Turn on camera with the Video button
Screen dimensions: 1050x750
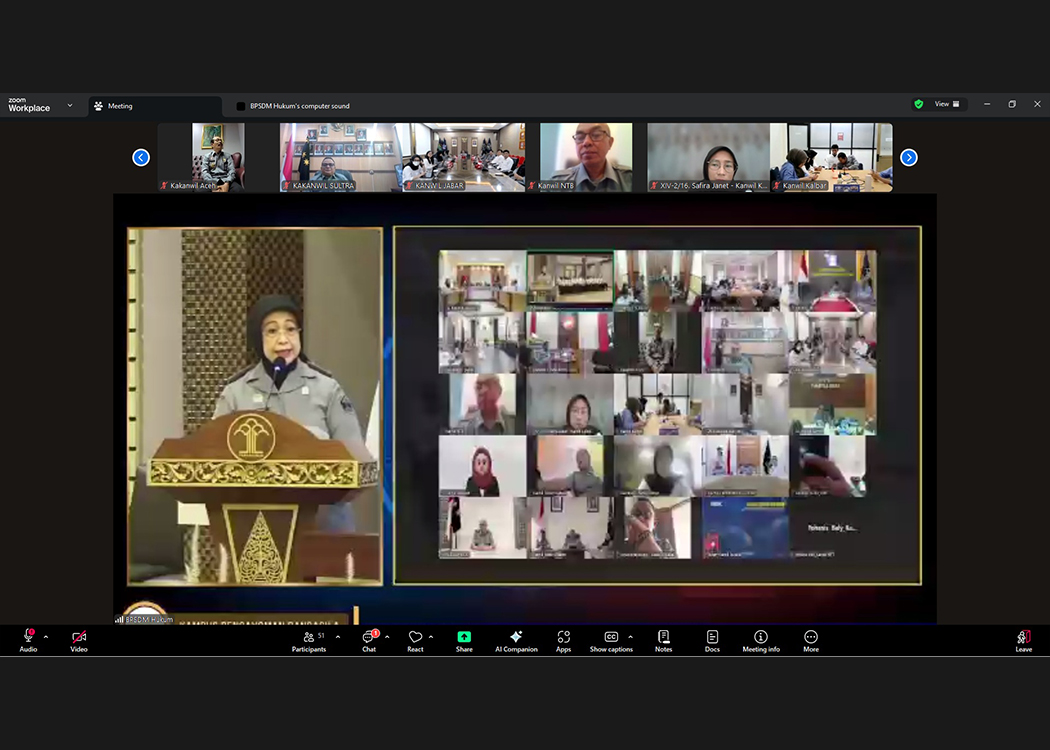click(x=79, y=638)
